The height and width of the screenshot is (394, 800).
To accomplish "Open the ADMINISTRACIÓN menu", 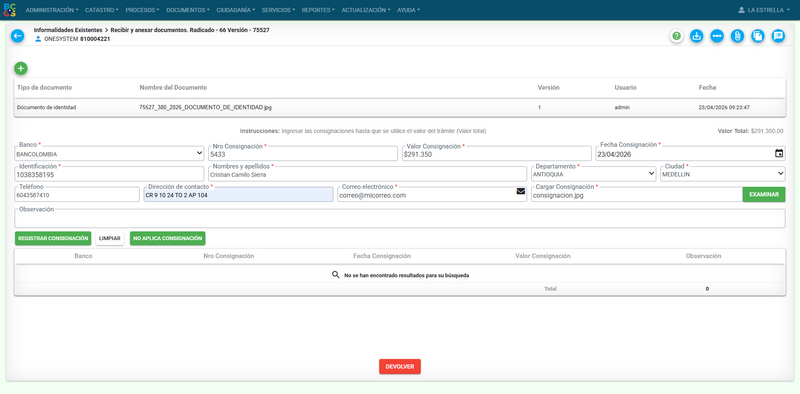I will click(52, 10).
